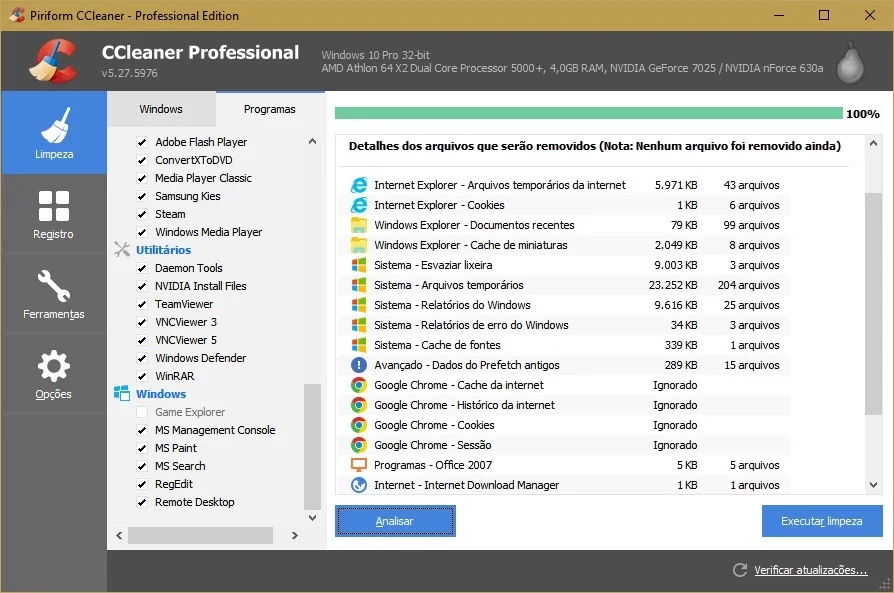Open the Opções gear section
Screen dimensions: 894x593
[x=54, y=373]
